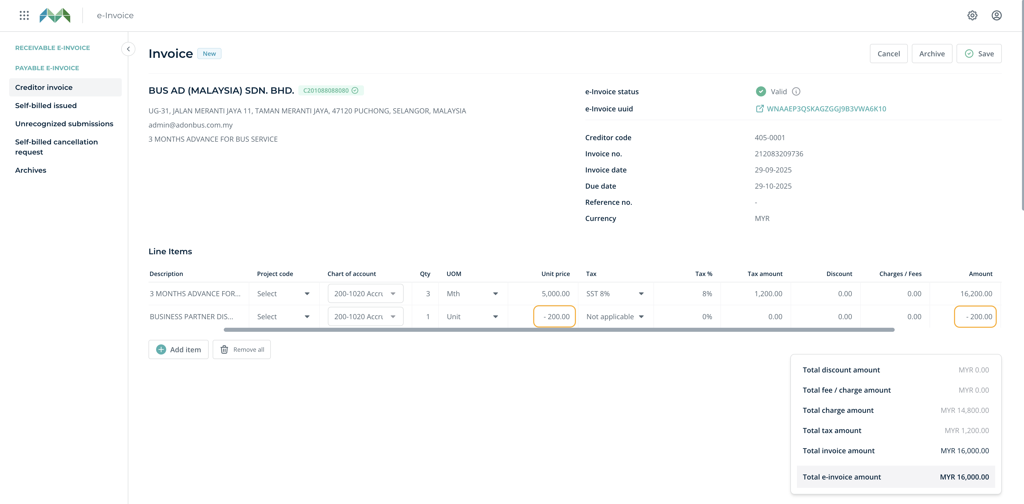Click the invoice date 29-09-2025
The height and width of the screenshot is (504, 1024).
tap(773, 170)
